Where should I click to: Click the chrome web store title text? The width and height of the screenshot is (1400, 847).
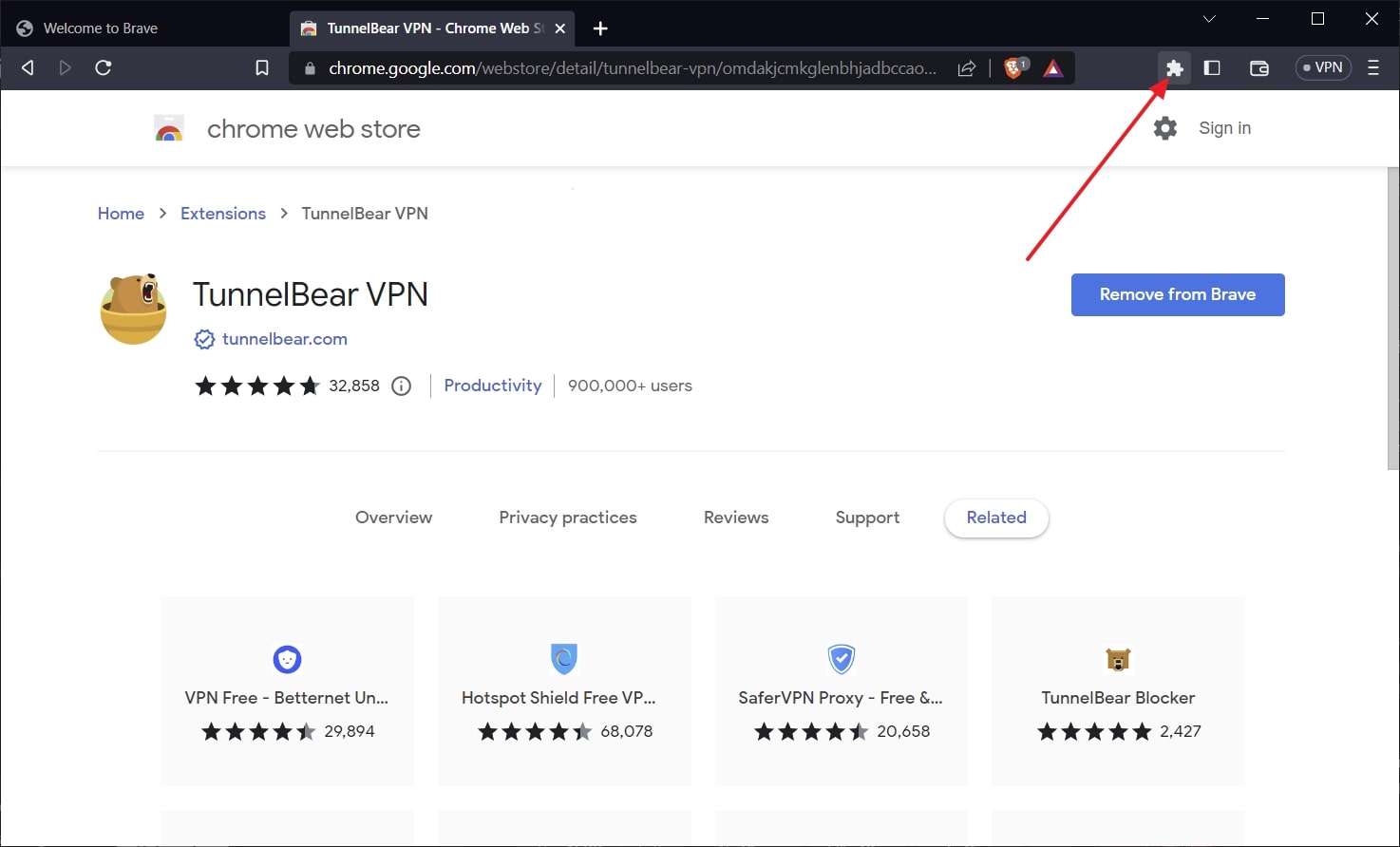[313, 129]
